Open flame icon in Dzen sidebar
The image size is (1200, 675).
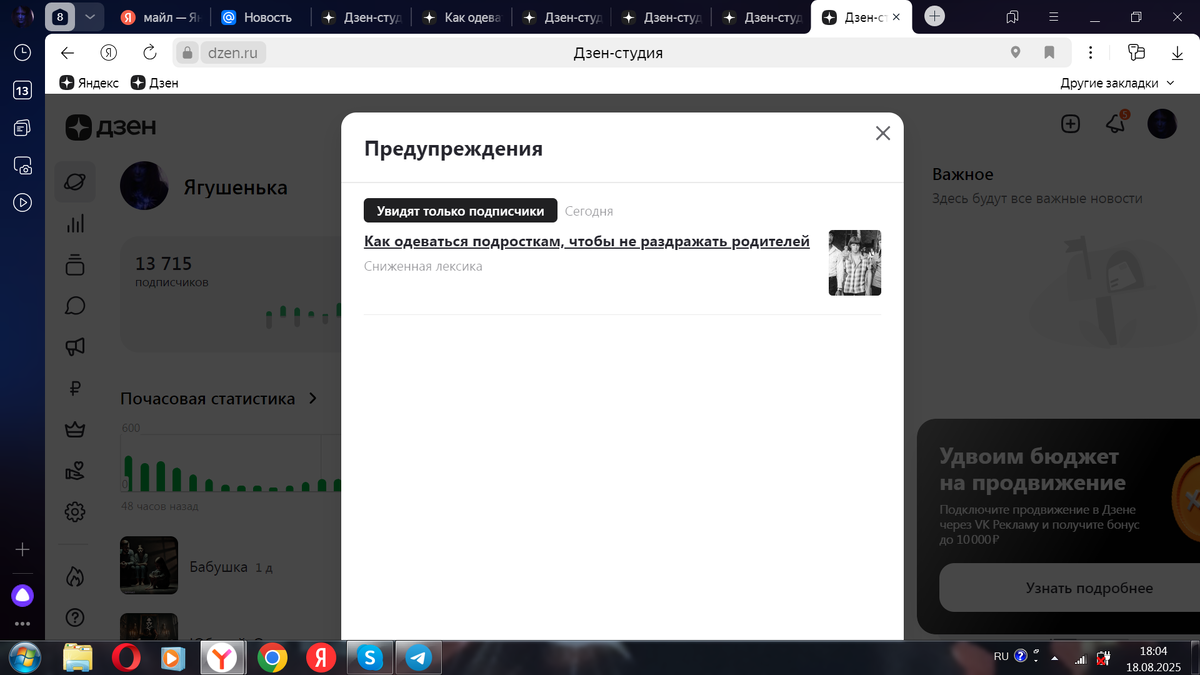[75, 577]
